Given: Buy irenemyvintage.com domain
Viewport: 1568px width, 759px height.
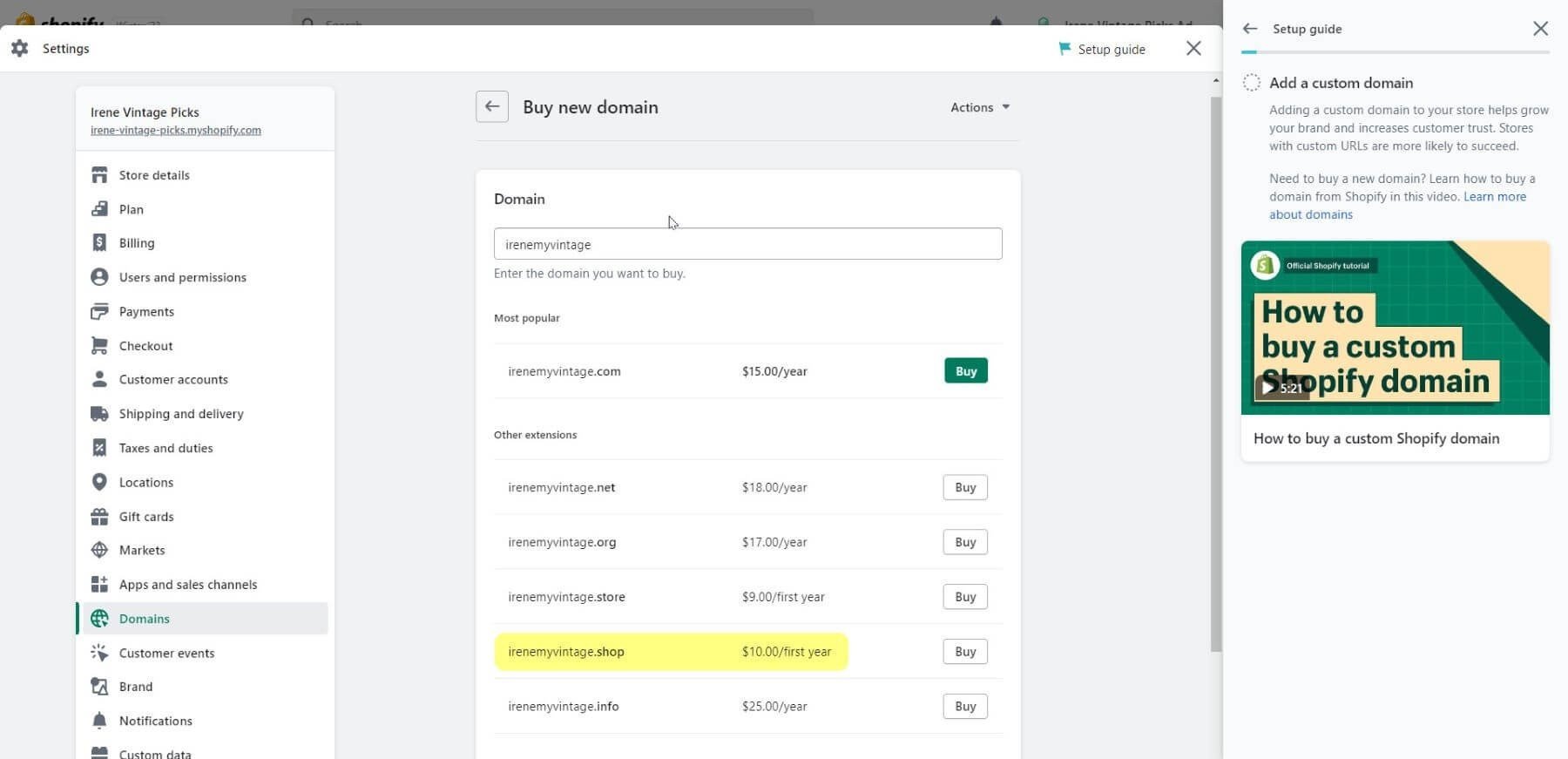Looking at the screenshot, I should coord(966,371).
